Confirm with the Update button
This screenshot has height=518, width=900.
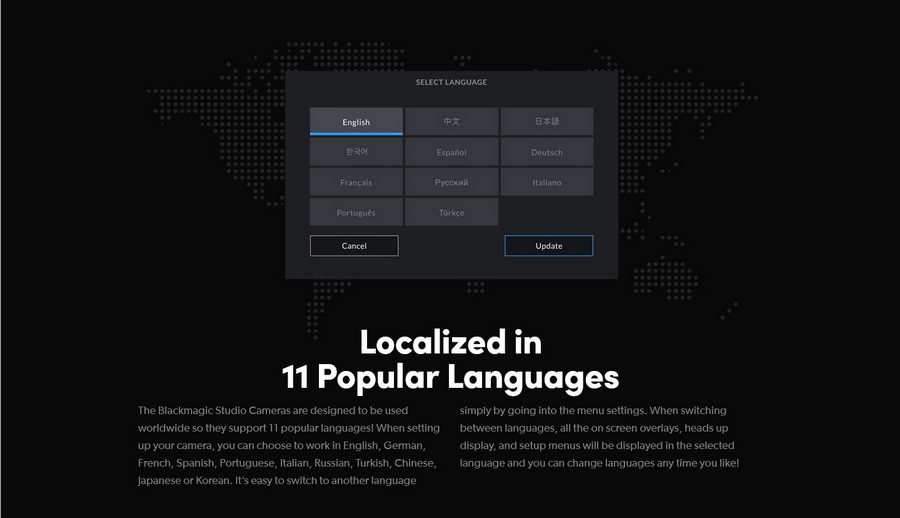click(548, 245)
